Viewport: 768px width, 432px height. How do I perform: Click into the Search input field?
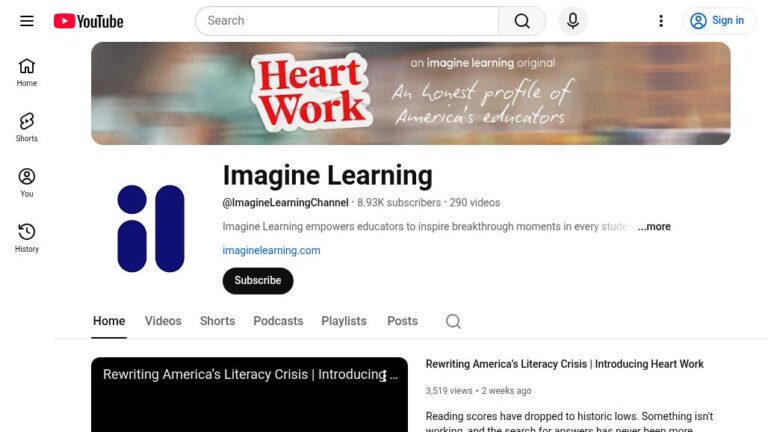click(x=346, y=21)
